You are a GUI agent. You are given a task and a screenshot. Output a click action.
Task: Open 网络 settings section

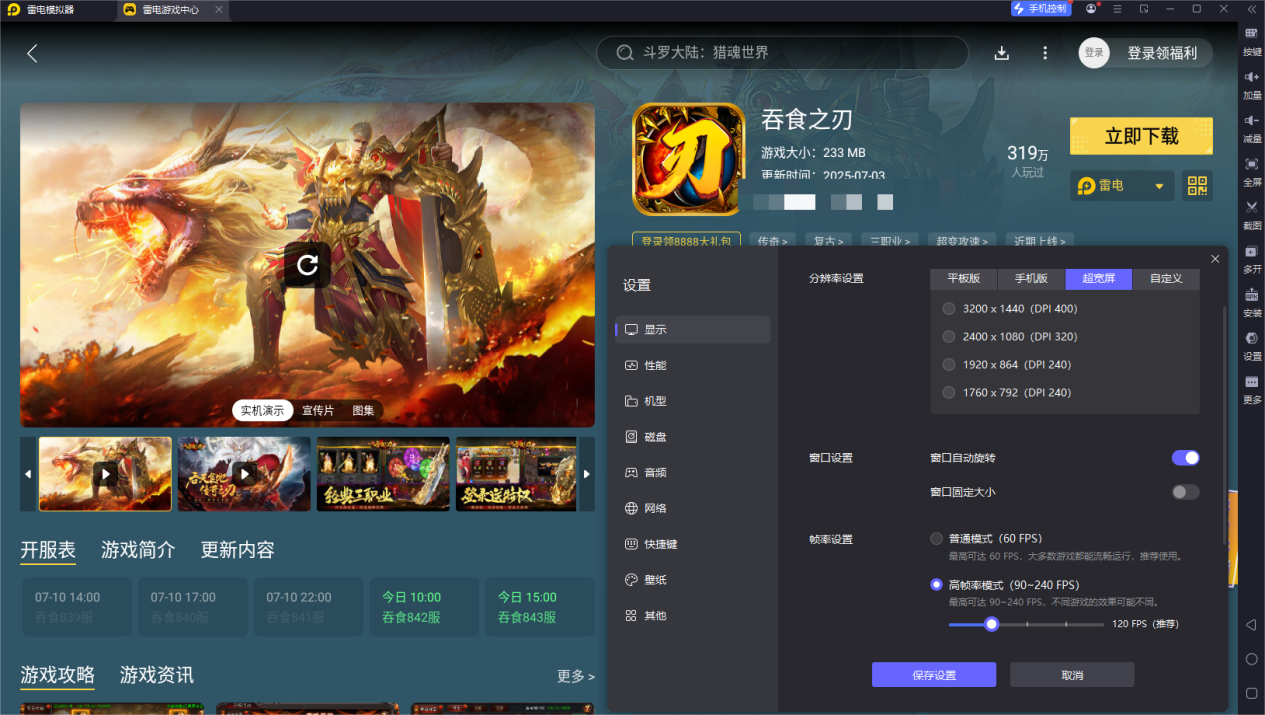(693, 508)
